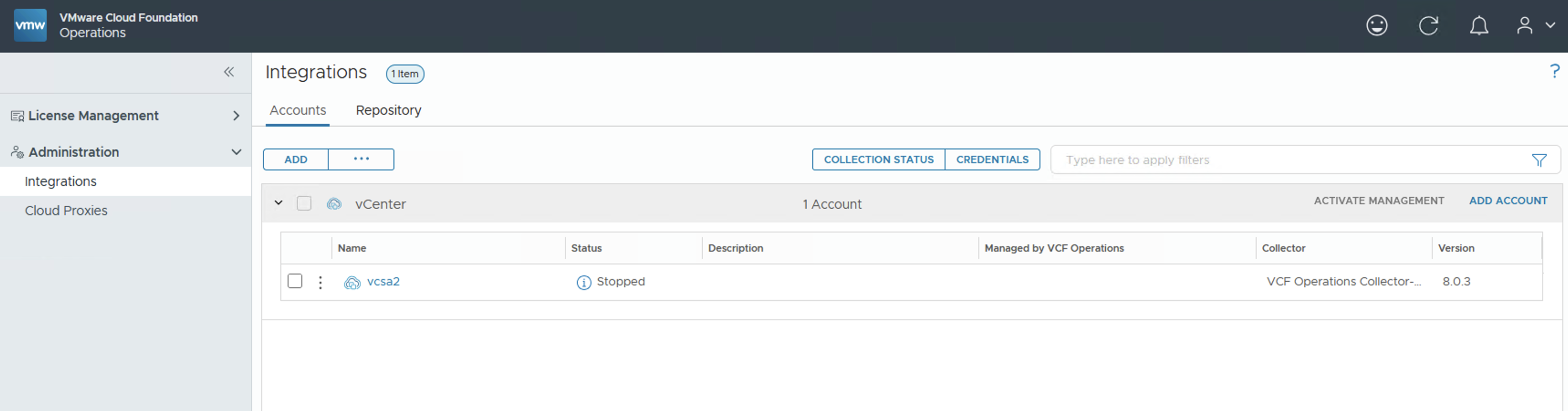
Task: Open the user account menu
Action: point(1534,26)
